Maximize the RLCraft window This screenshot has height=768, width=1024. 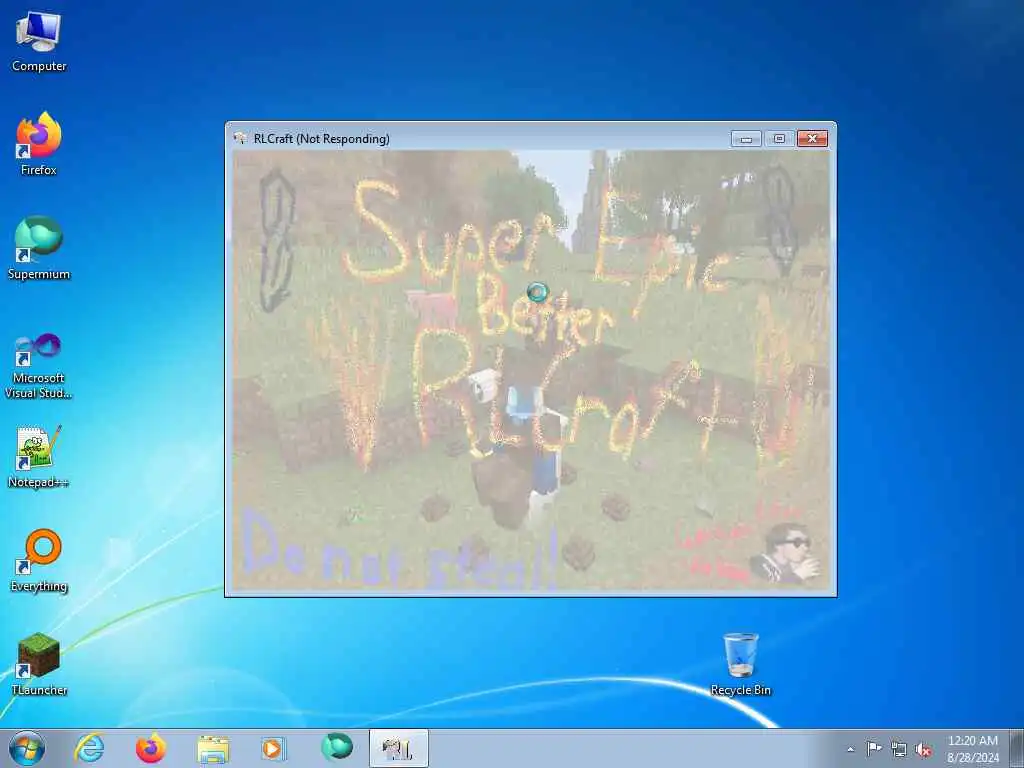coord(779,138)
